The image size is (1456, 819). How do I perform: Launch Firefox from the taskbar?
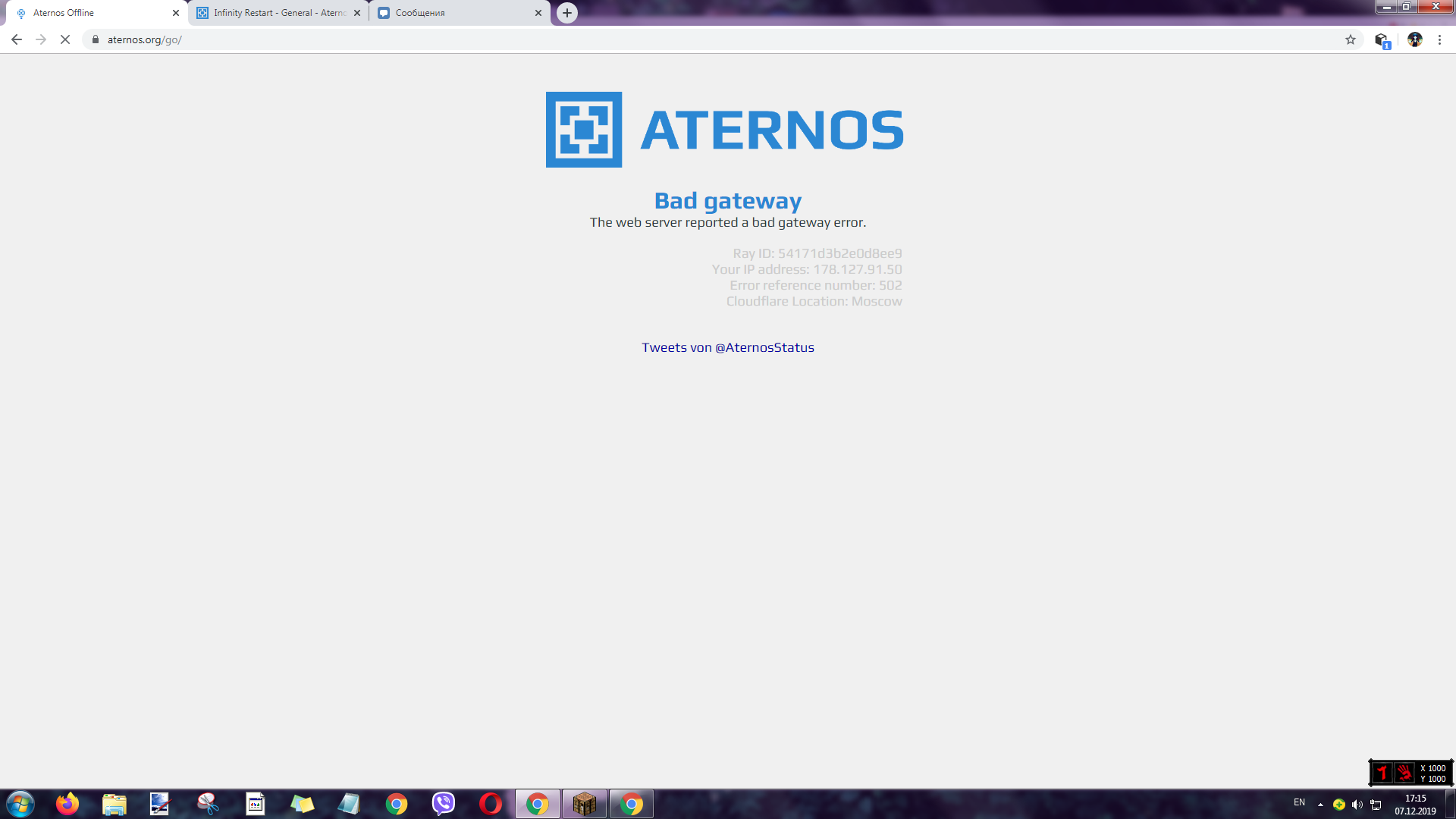tap(67, 804)
